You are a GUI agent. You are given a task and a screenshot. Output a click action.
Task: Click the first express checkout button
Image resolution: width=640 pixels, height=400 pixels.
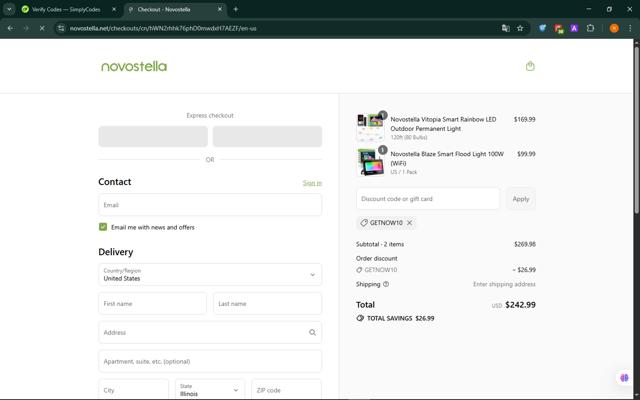pyautogui.click(x=153, y=136)
